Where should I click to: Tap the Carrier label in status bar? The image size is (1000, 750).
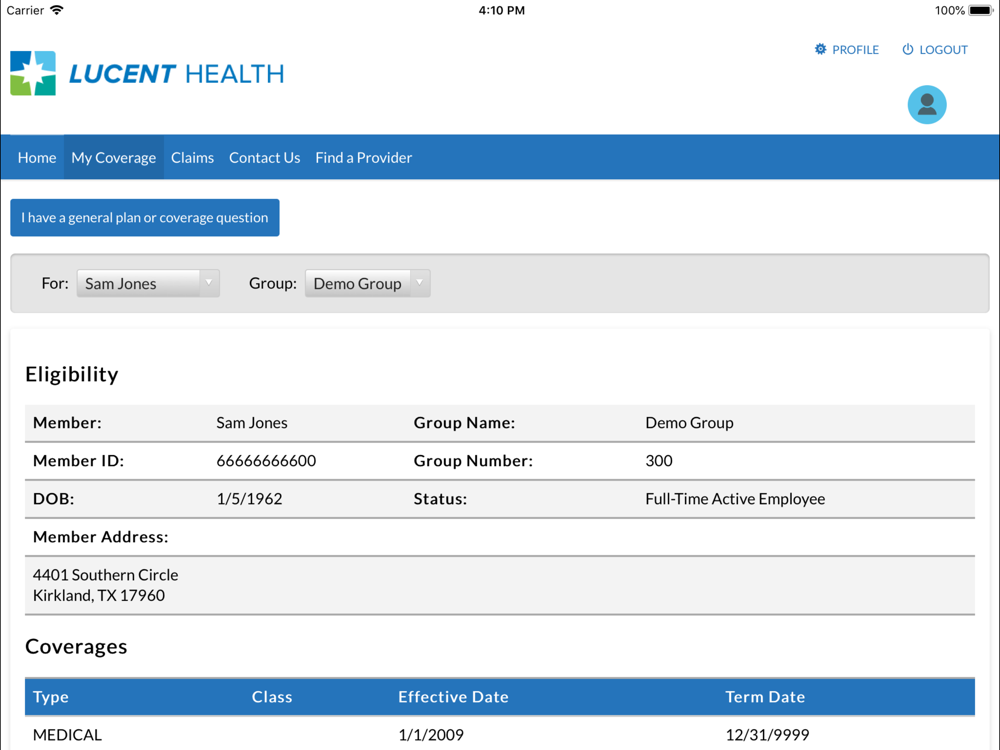[25, 10]
